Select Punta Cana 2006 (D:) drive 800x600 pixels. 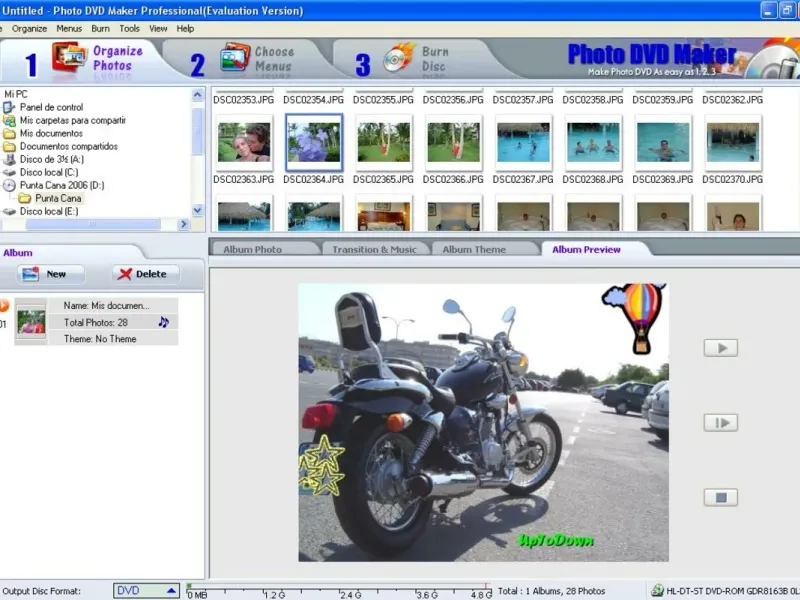pyautogui.click(x=61, y=185)
